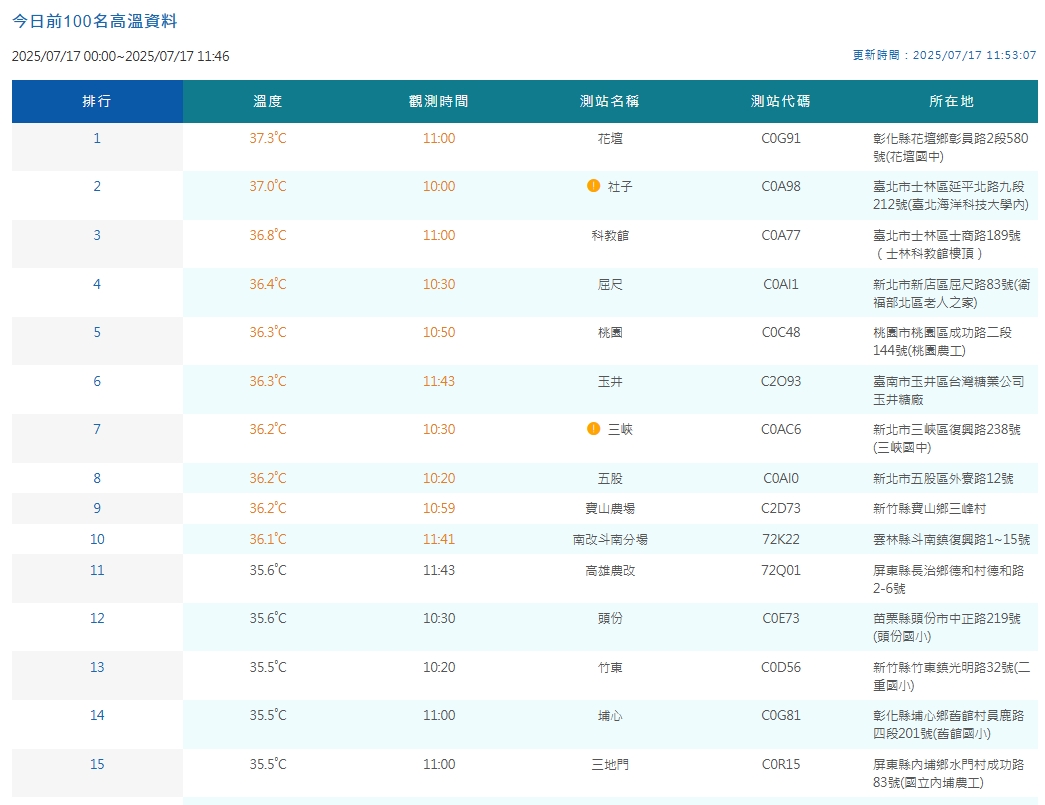Click the 測站代碼 column header
The width and height of the screenshot is (1045, 805).
coord(780,101)
